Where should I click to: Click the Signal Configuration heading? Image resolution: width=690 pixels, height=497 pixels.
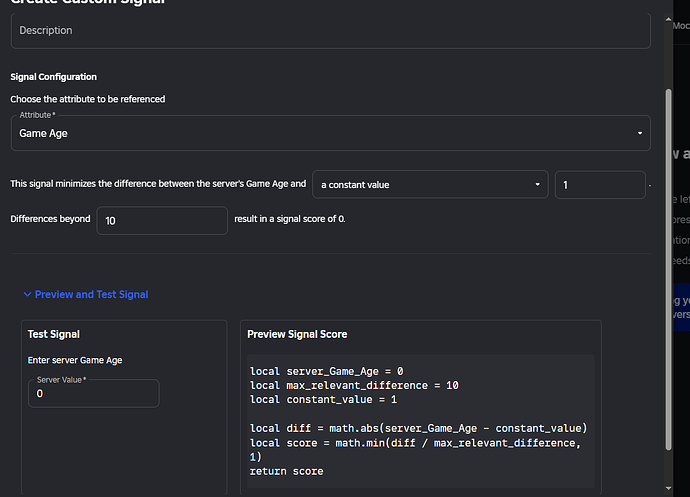53,77
